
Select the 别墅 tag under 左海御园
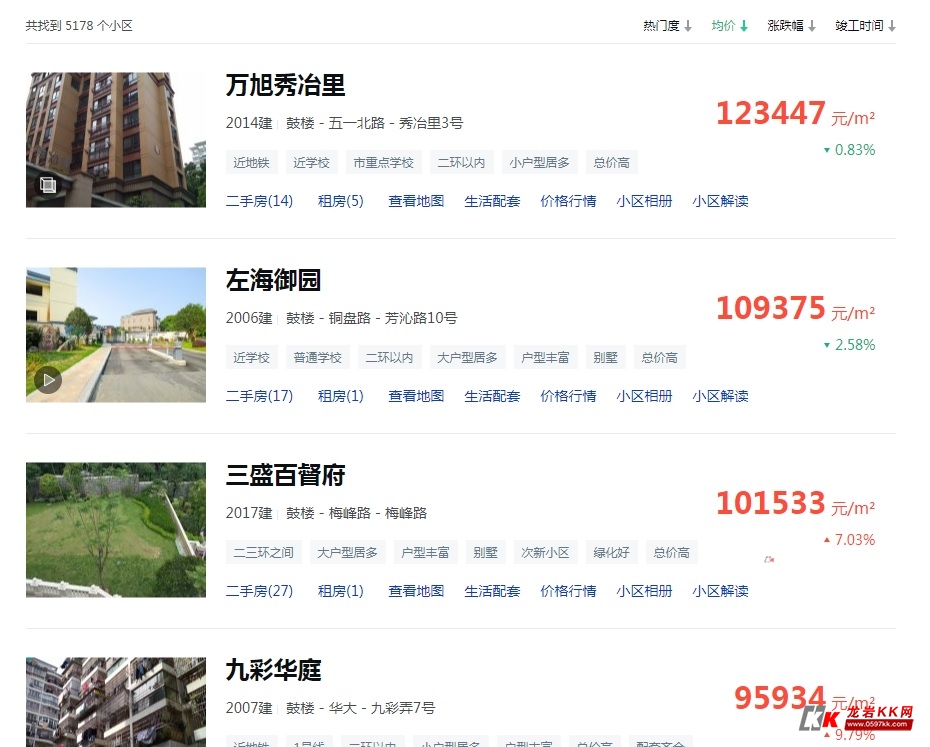tap(606, 357)
